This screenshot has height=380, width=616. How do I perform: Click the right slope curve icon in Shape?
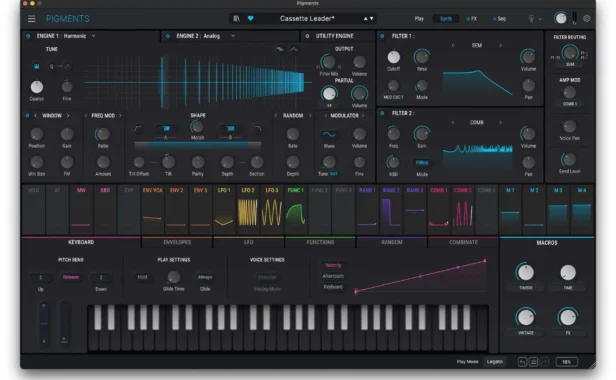pos(257,129)
